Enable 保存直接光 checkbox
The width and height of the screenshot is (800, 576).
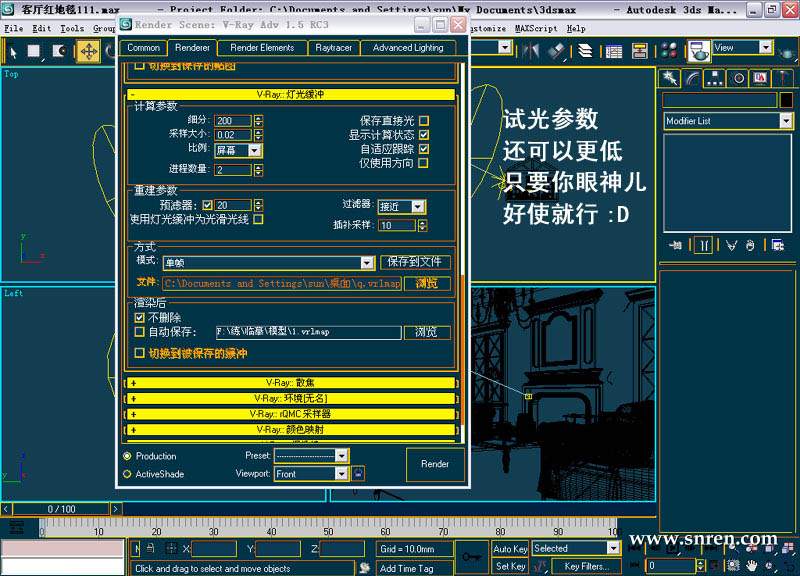tap(423, 121)
